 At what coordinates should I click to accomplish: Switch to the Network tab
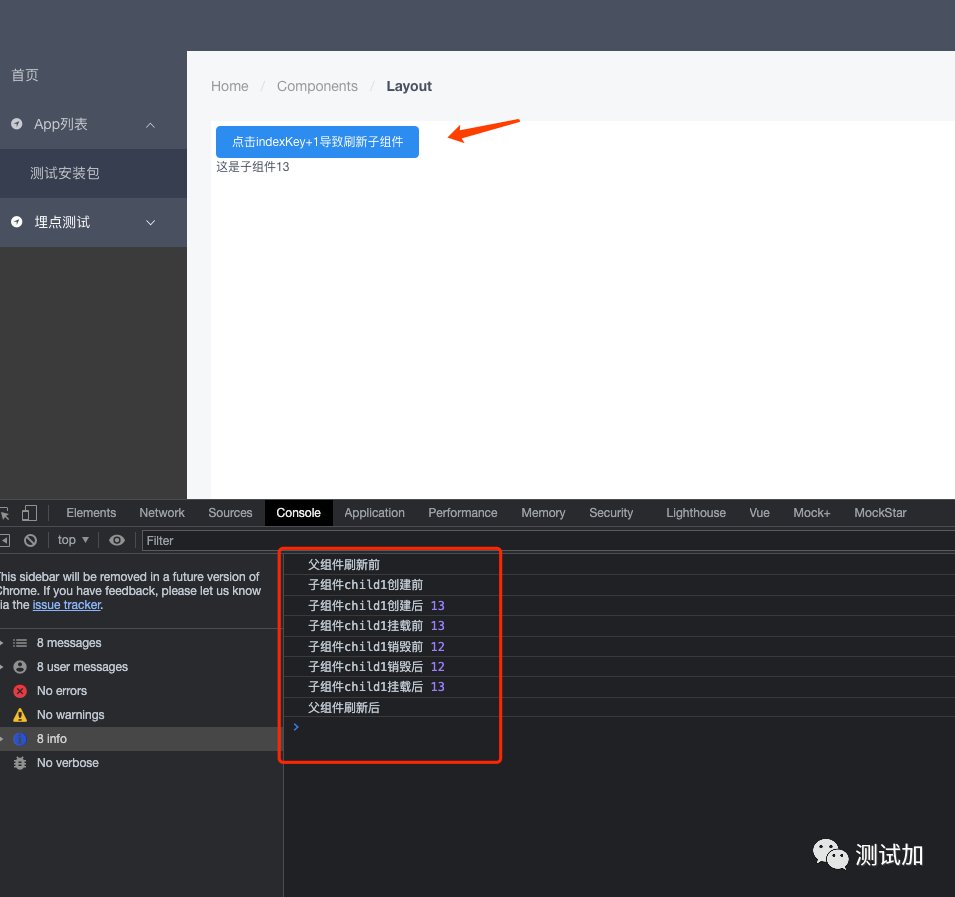tap(162, 513)
